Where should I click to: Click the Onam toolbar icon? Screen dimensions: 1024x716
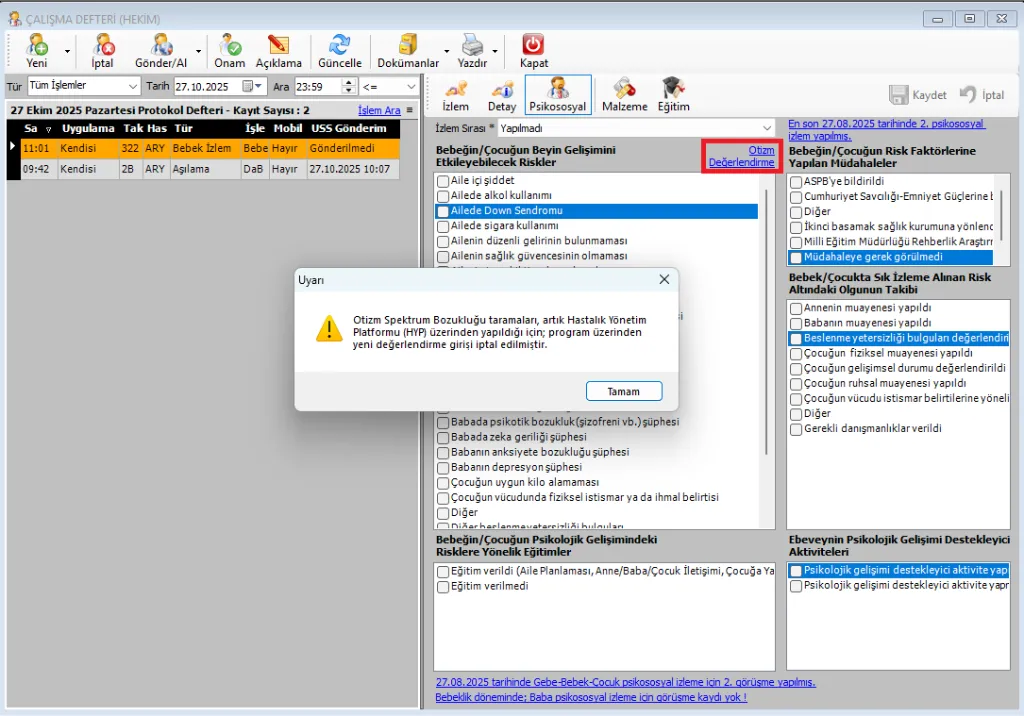tap(230, 51)
